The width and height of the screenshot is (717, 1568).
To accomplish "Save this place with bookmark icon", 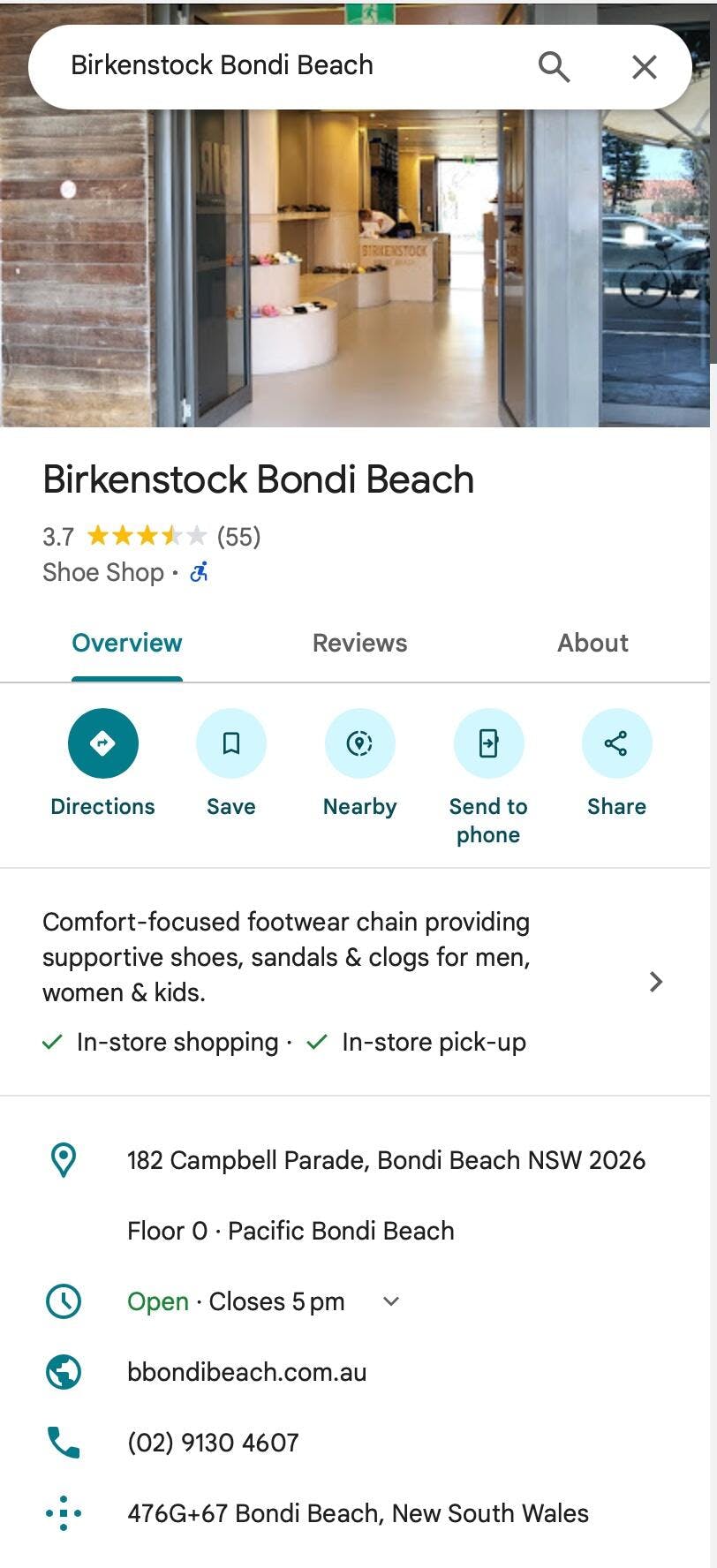I will (231, 743).
